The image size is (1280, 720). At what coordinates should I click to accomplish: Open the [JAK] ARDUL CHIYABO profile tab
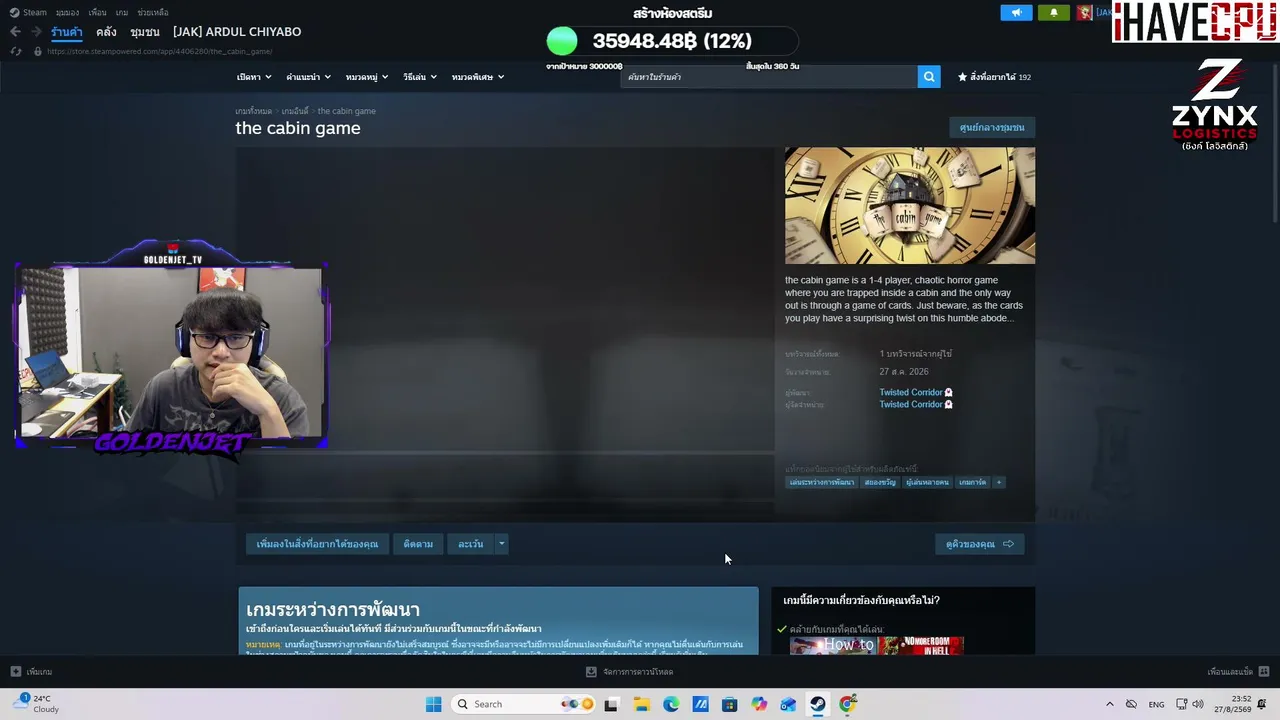[x=237, y=32]
